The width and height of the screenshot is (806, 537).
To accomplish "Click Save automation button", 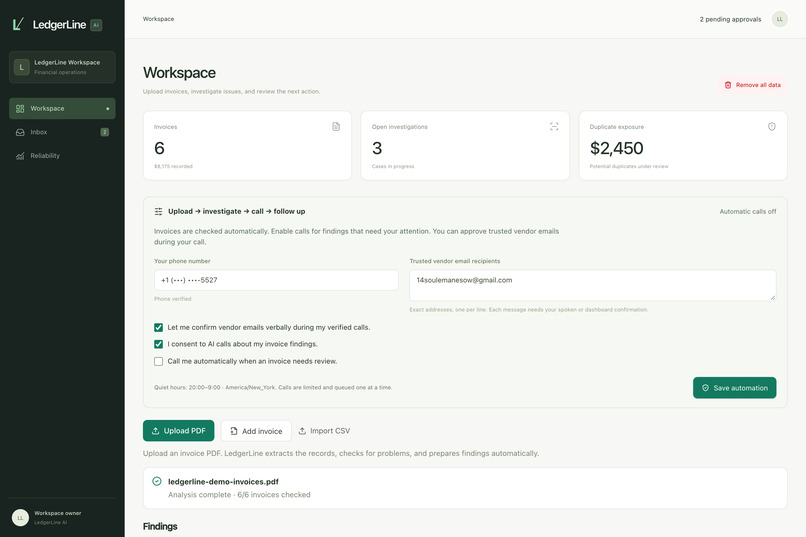I will [x=735, y=388].
